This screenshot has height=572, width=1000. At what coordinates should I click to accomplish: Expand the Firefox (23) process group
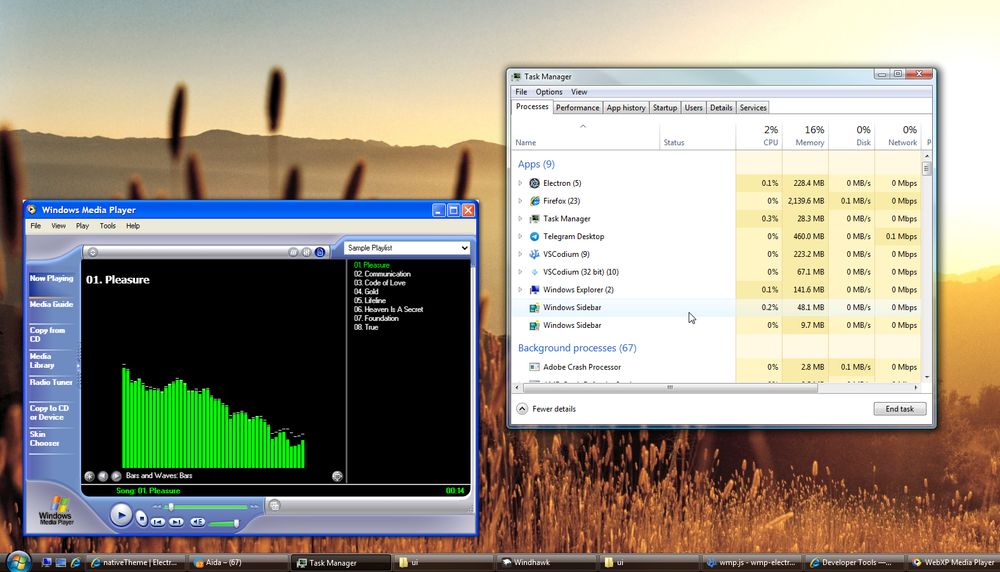point(520,201)
